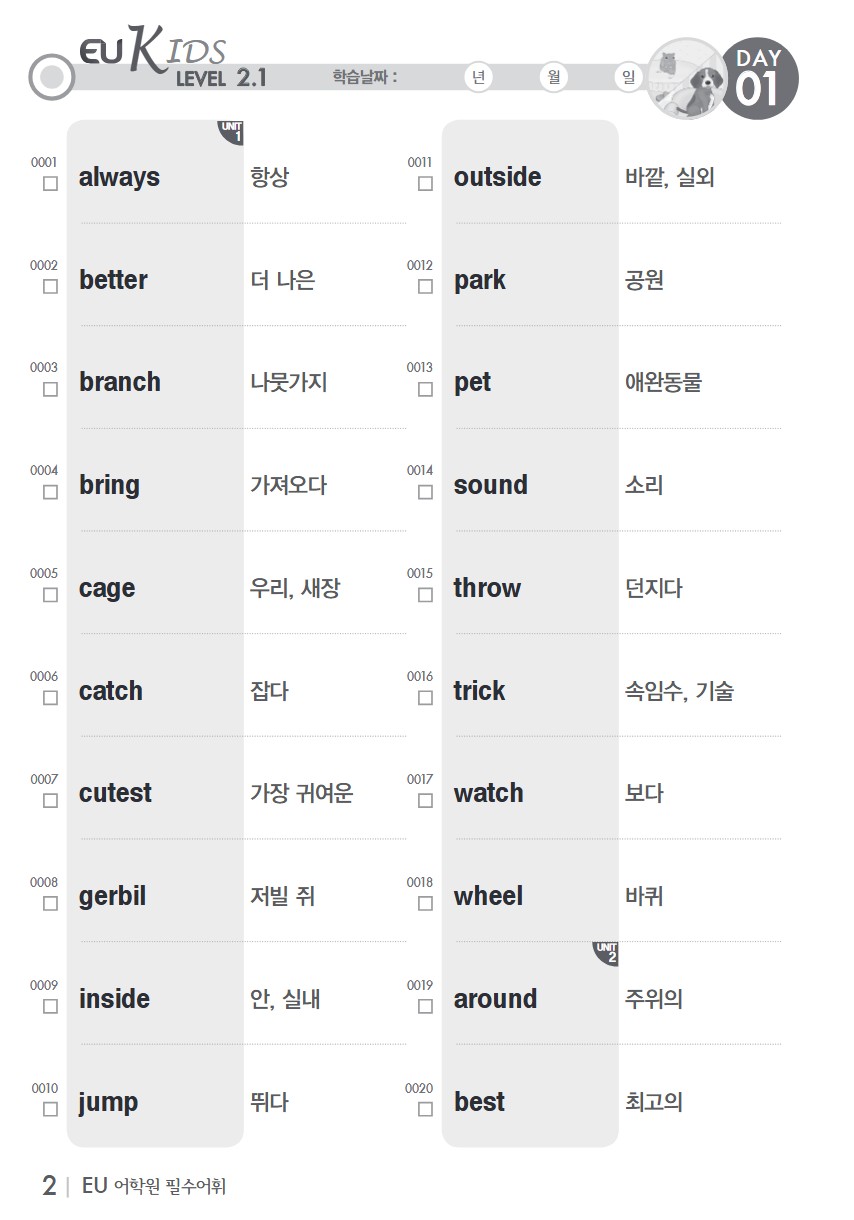The width and height of the screenshot is (854, 1220).
Task: Click the concentric circle icon beside the logo
Action: point(52,77)
